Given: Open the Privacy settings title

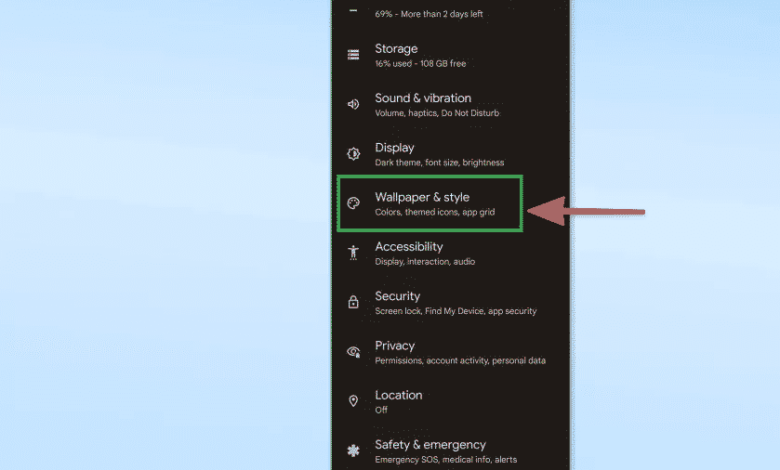Looking at the screenshot, I should pos(394,346).
